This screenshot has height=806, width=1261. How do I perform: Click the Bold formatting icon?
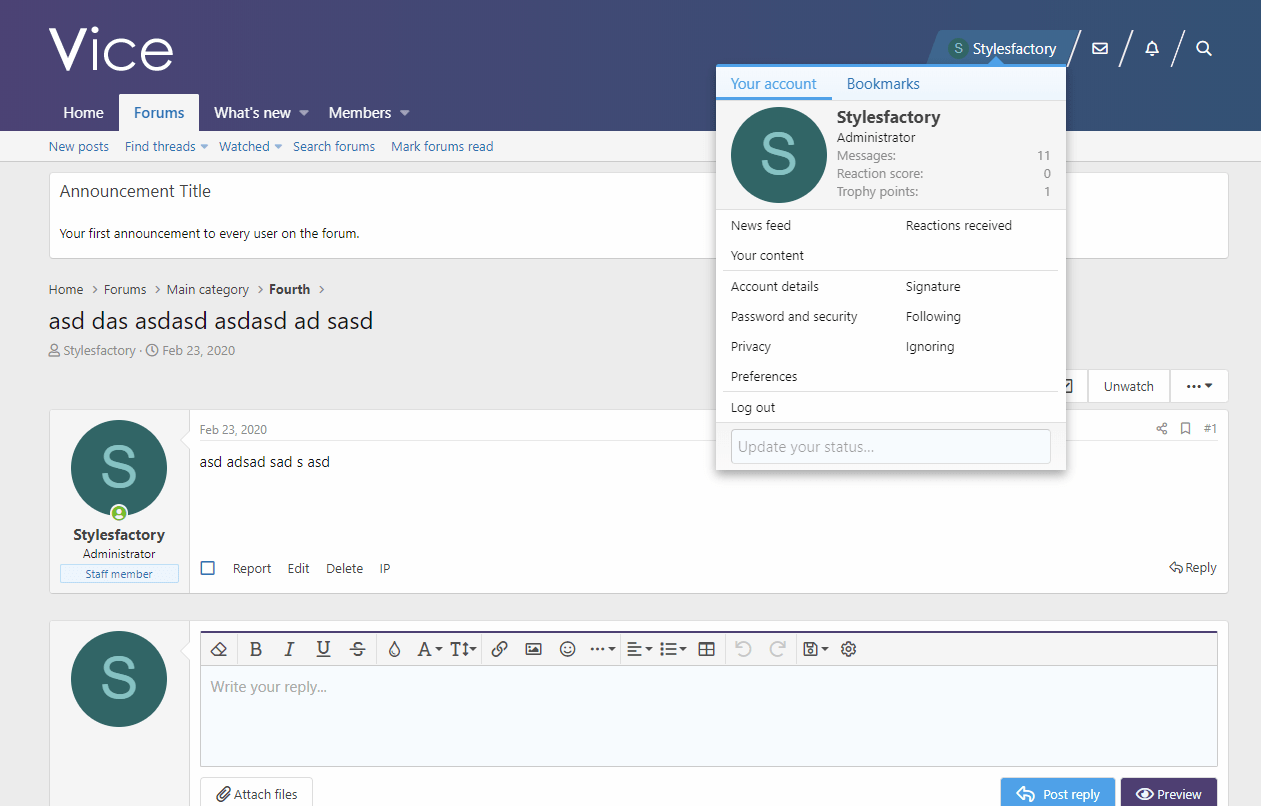click(256, 649)
